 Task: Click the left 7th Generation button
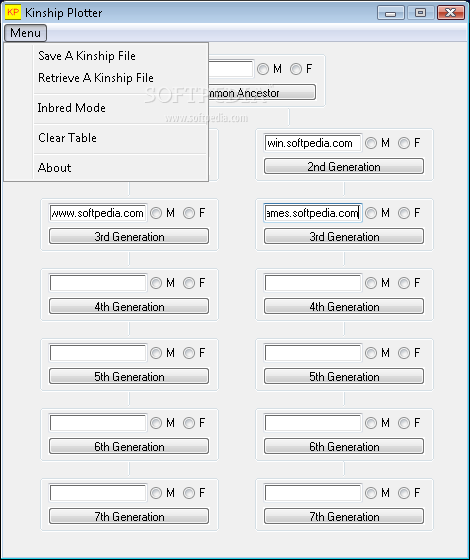[x=129, y=516]
